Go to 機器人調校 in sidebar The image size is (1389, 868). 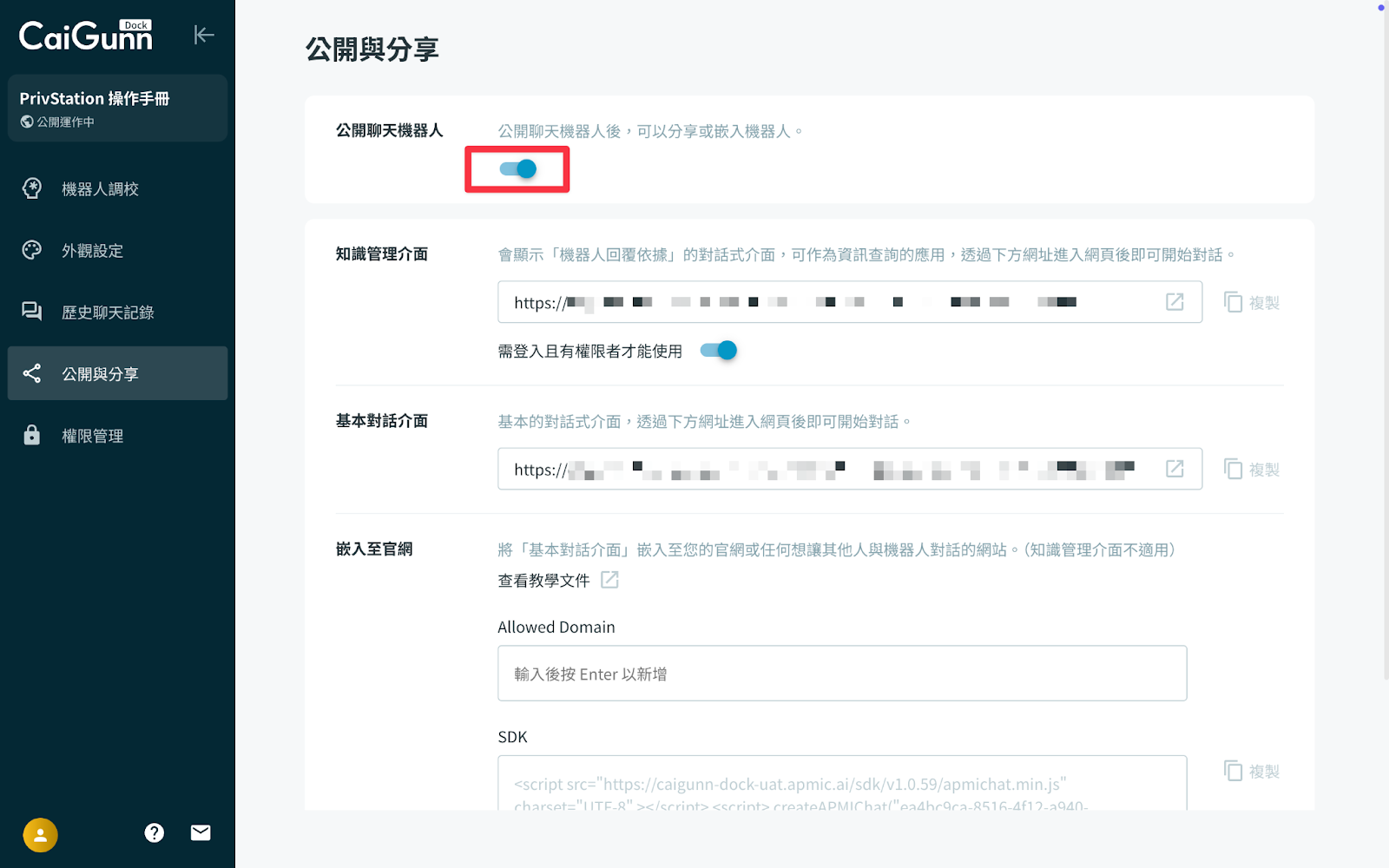pos(100,189)
